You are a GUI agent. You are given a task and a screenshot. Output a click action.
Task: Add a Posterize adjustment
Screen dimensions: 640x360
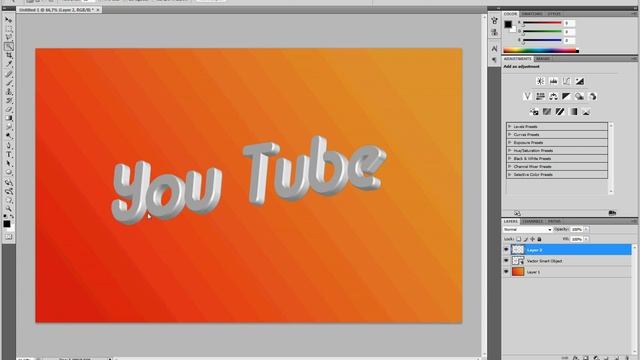point(547,111)
